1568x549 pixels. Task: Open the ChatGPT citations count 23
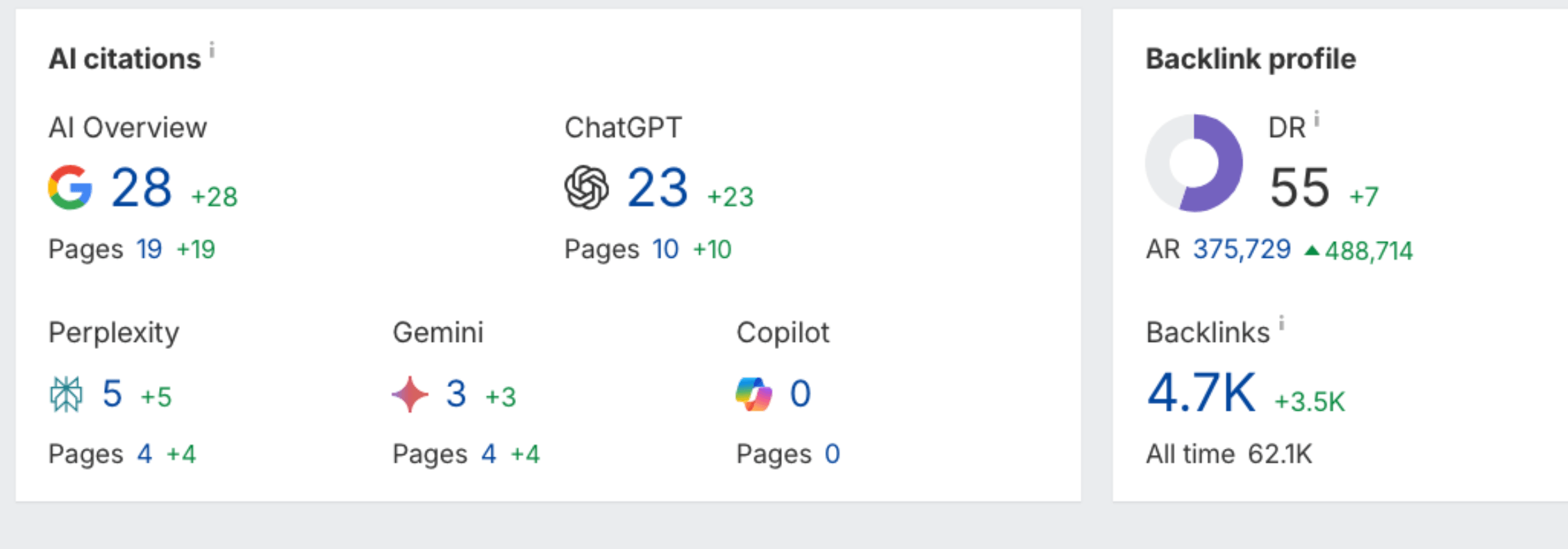pyautogui.click(x=657, y=188)
